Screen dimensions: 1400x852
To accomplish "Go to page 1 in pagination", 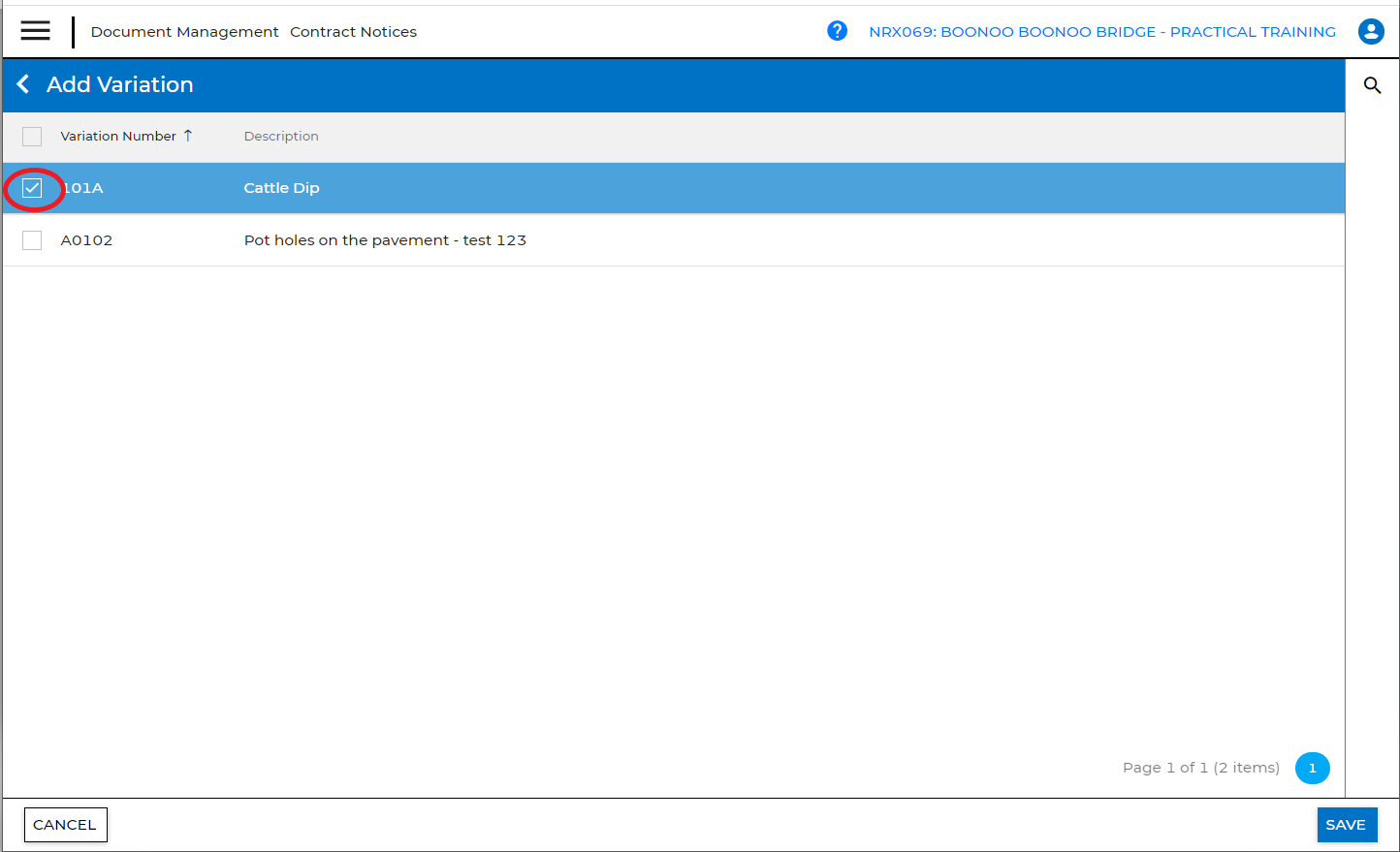I will click(1312, 768).
